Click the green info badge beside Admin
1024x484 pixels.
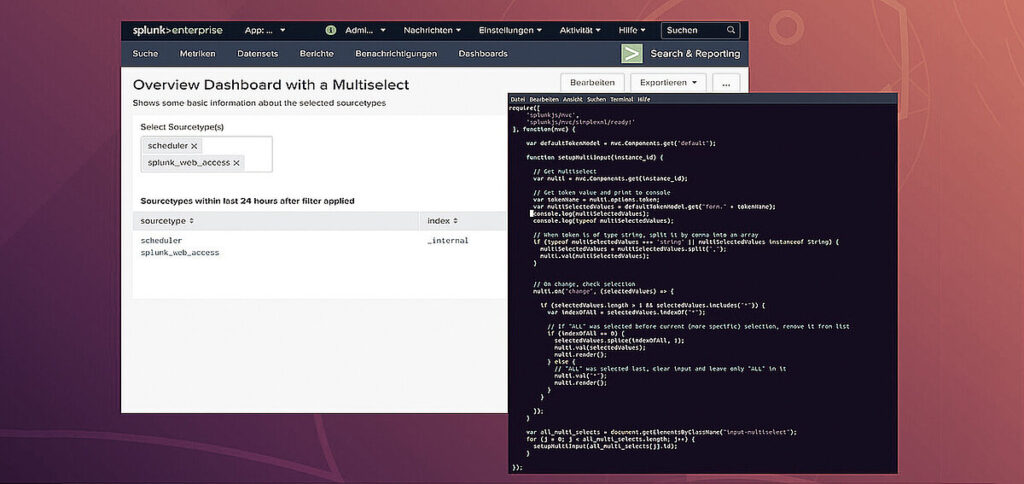(x=331, y=30)
